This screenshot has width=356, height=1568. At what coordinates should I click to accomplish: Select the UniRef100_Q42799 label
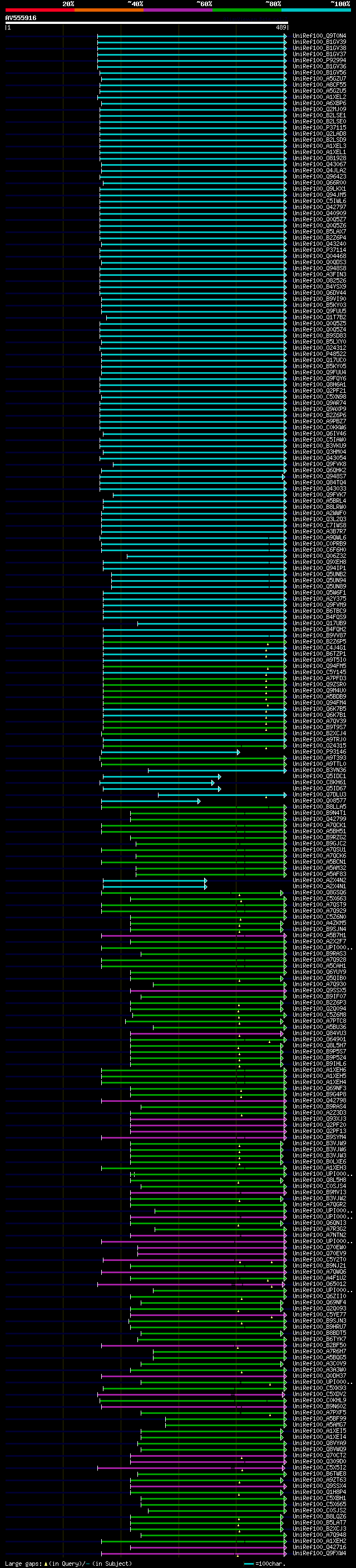[319, 819]
